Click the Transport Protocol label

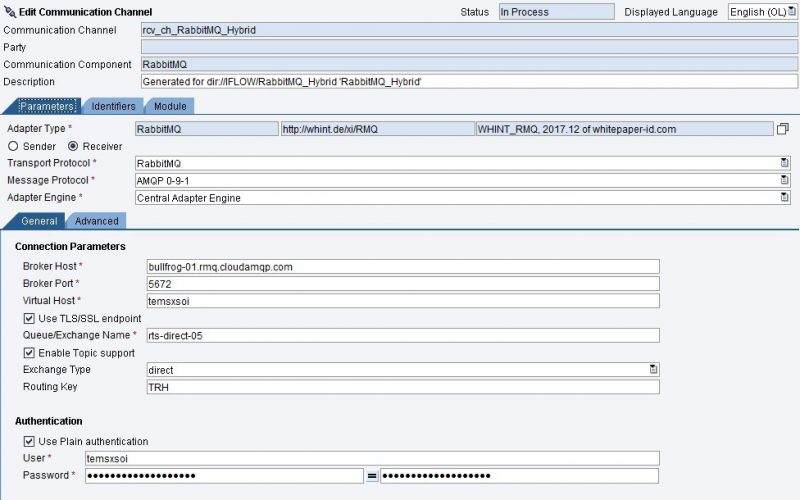48,163
